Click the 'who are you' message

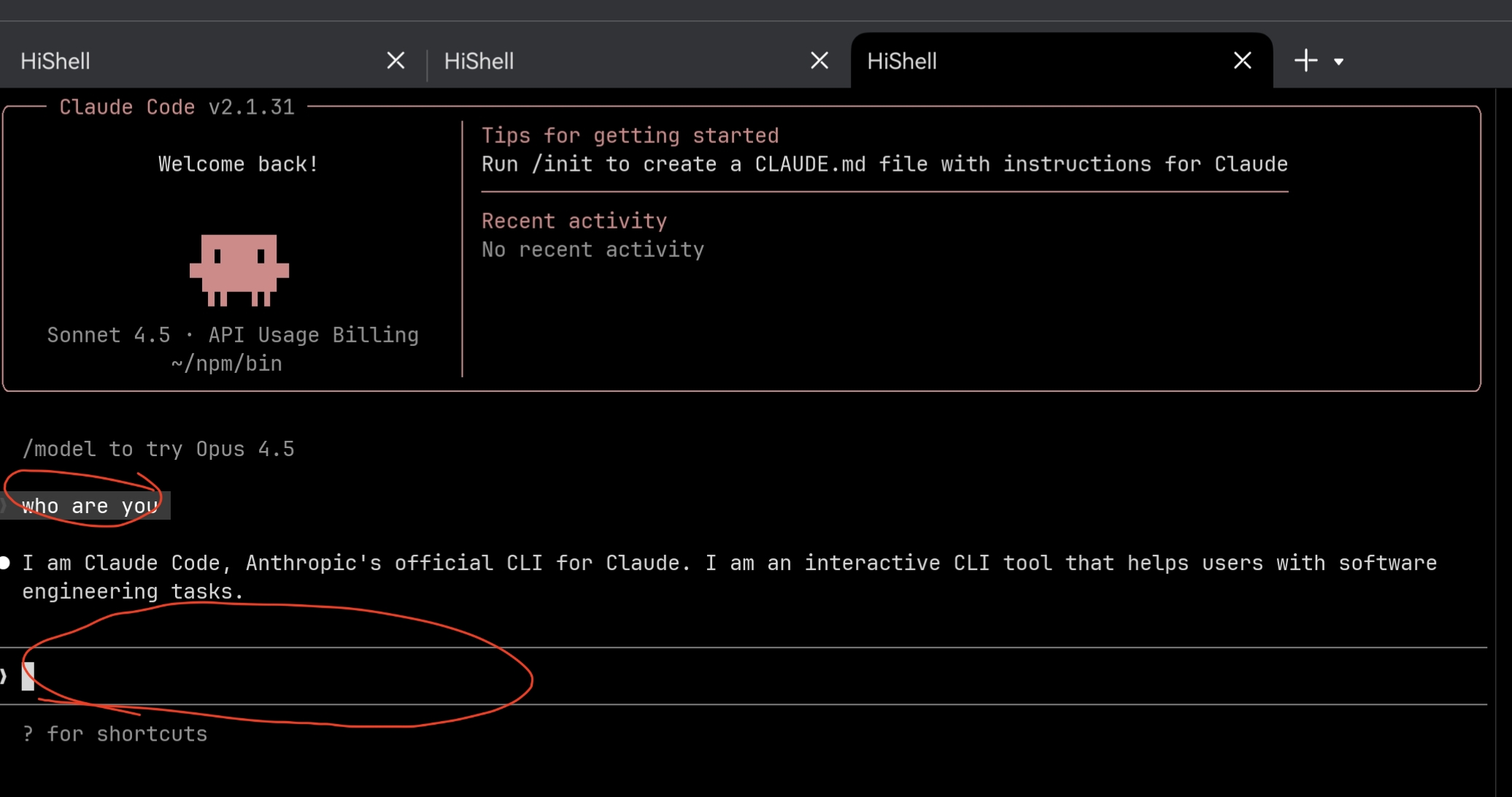pyautogui.click(x=90, y=506)
